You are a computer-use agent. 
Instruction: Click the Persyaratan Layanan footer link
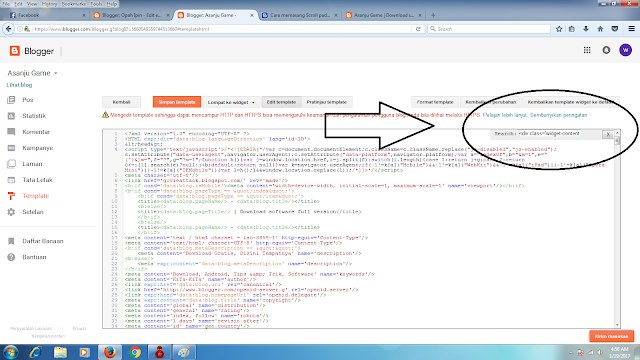click(31, 328)
